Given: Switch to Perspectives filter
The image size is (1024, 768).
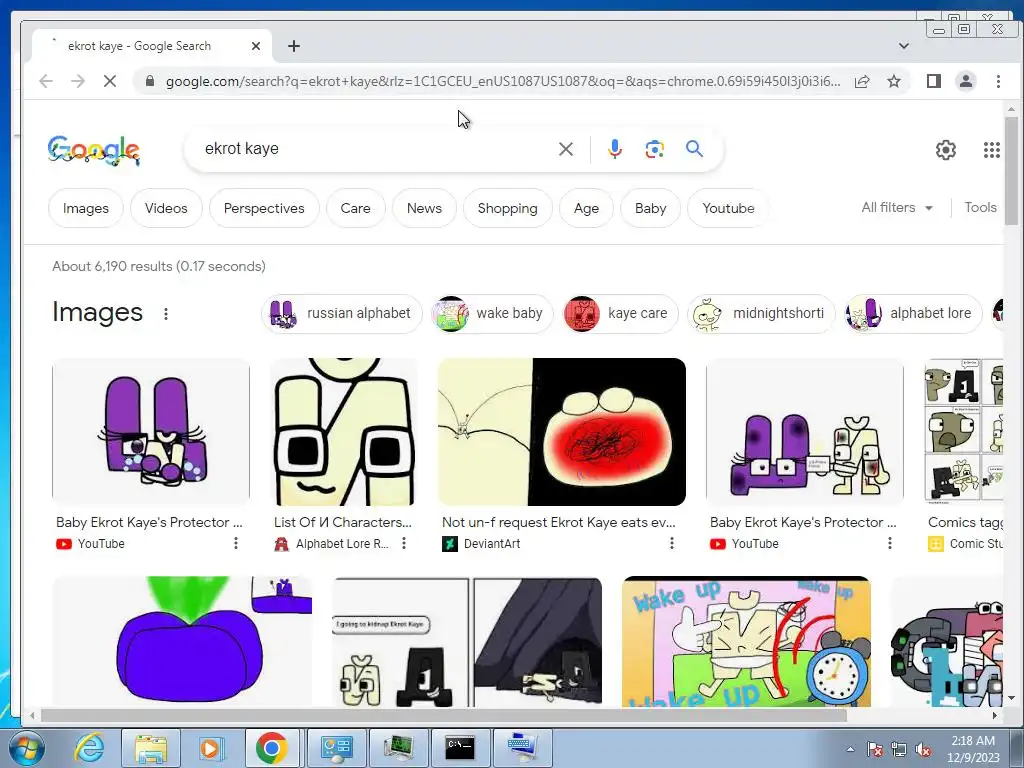Looking at the screenshot, I should 264,208.
